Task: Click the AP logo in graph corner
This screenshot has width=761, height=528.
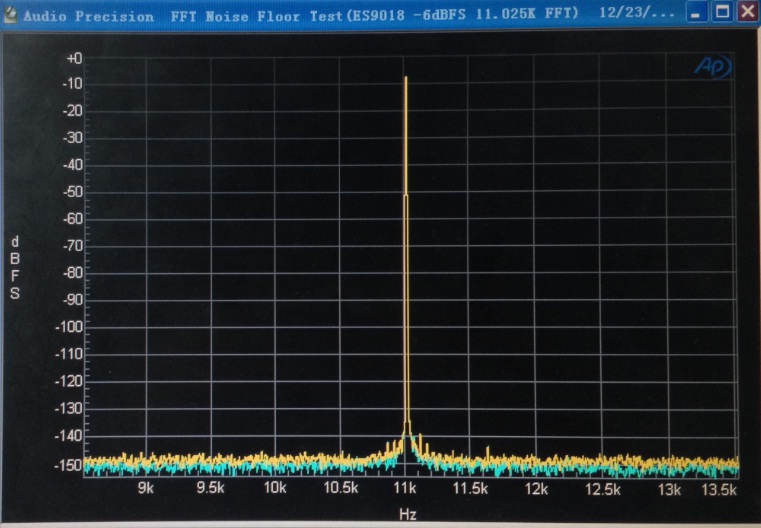Action: pos(712,66)
